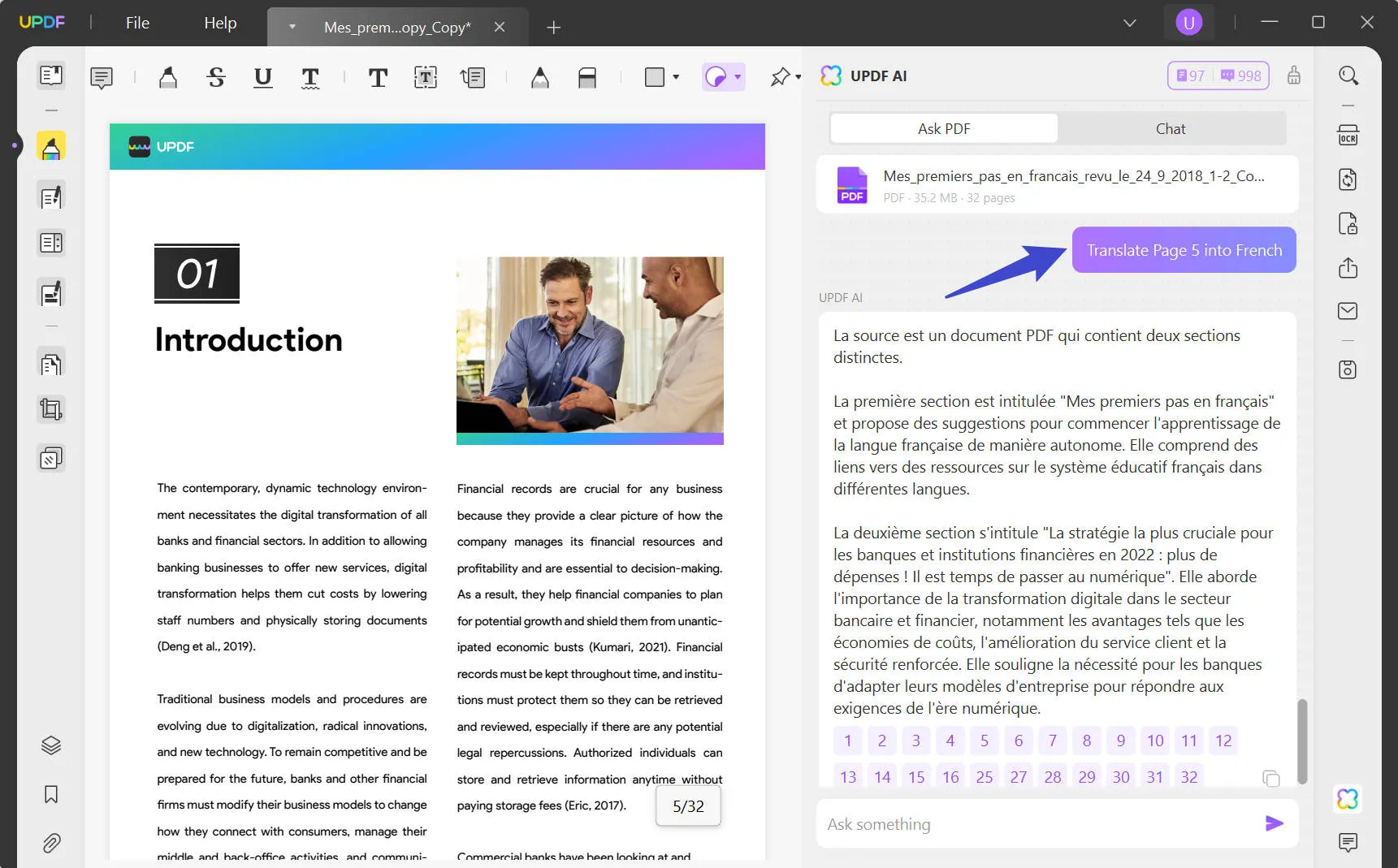The width and height of the screenshot is (1398, 868).
Task: Select the Underline annotation tool
Action: click(262, 77)
